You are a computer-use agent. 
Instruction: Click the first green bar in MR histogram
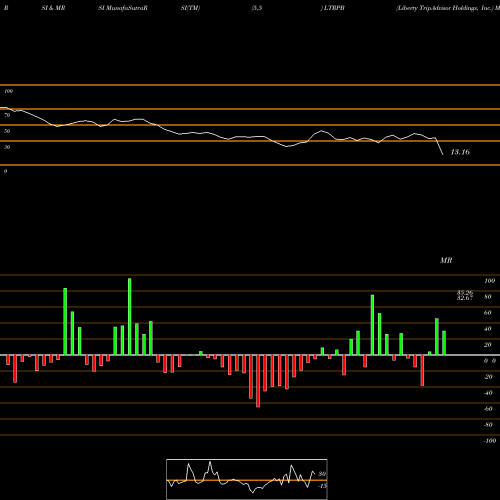[x=65, y=321]
